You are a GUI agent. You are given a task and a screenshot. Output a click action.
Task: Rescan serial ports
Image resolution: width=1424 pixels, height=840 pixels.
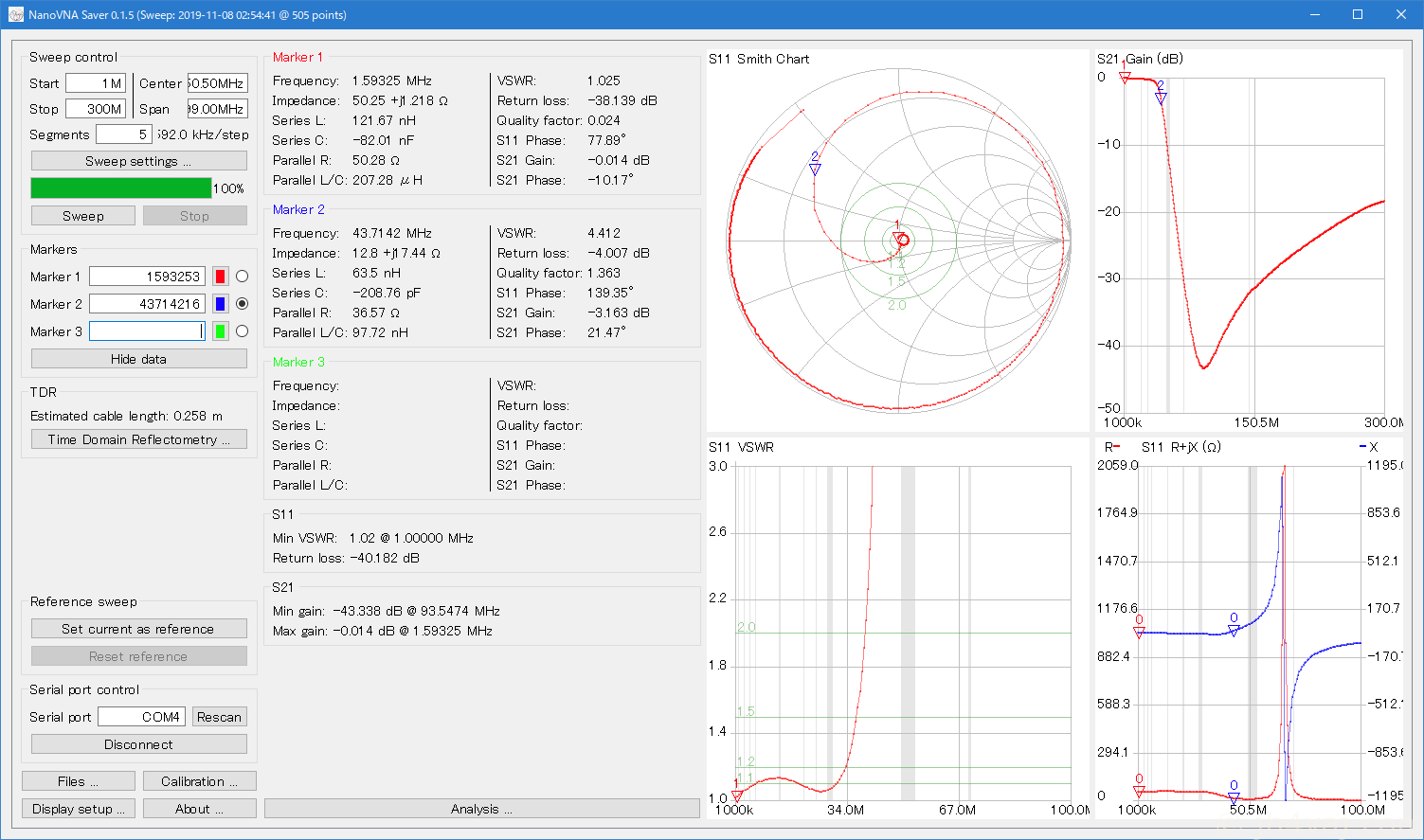click(x=220, y=717)
